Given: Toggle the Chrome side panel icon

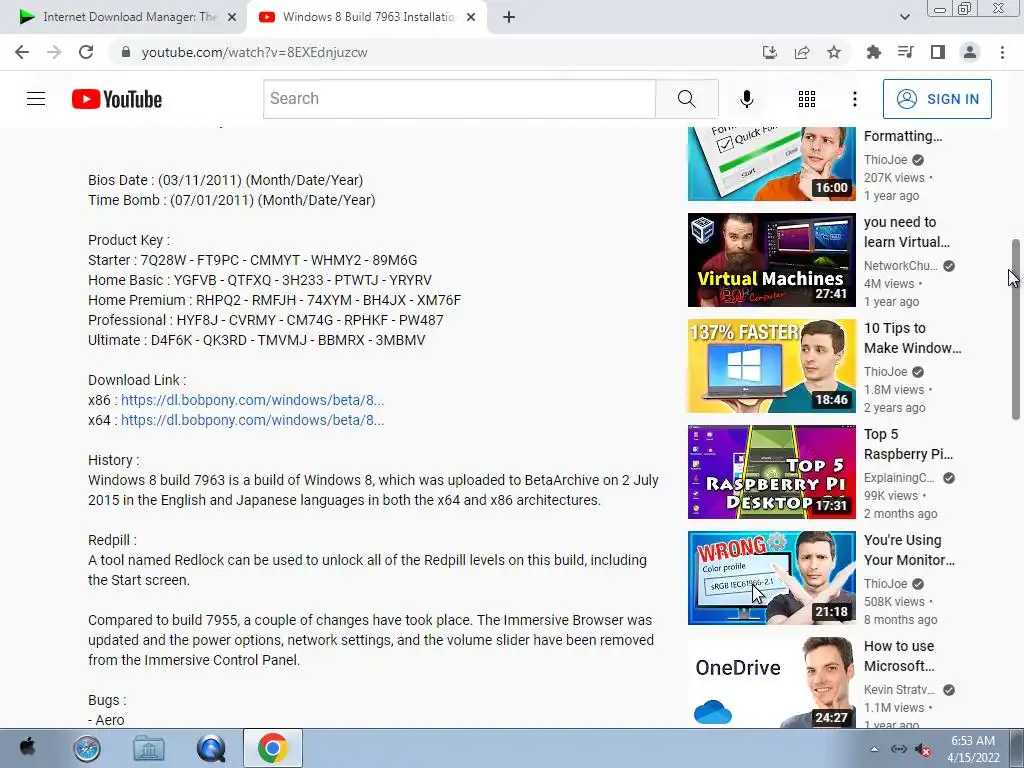Looking at the screenshot, I should (x=938, y=52).
